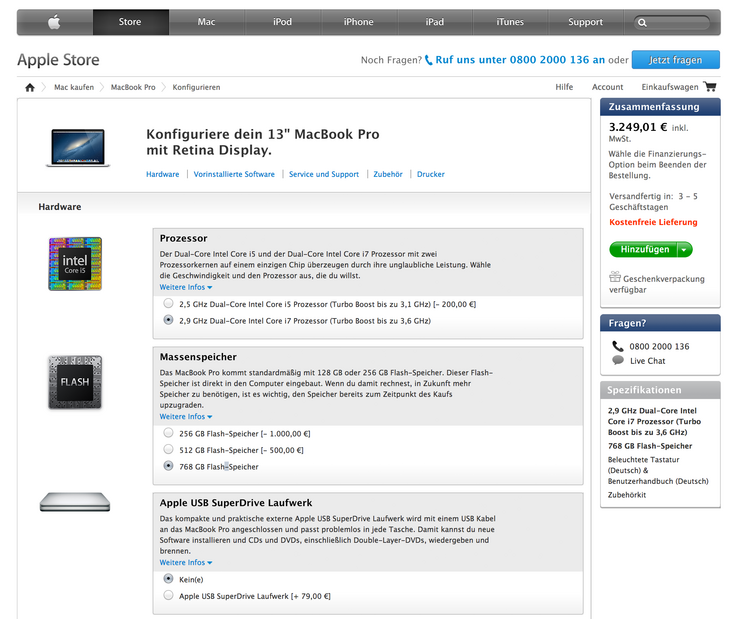Click Ruf uns unter 0800 2000 136 an
The width and height of the screenshot is (738, 619).
(520, 60)
